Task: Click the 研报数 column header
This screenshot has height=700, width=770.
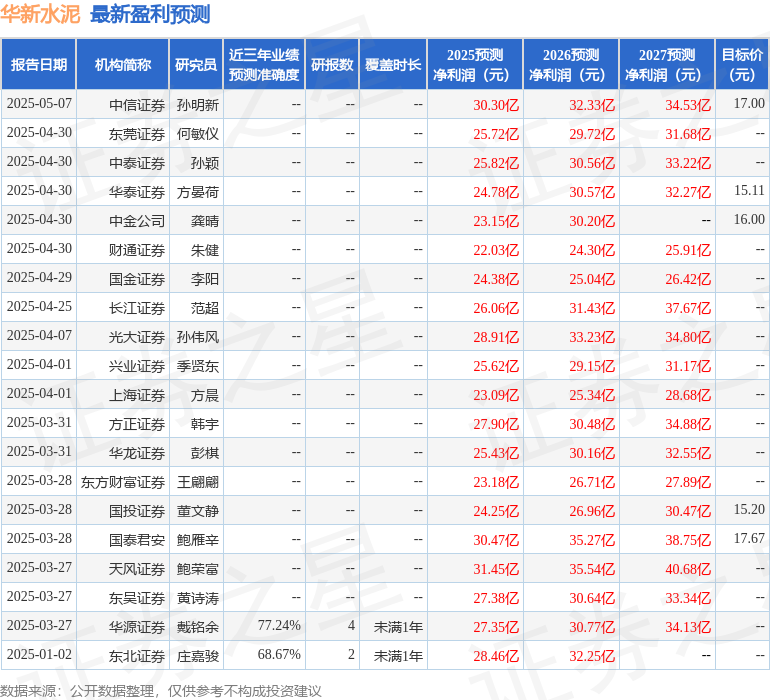Action: (x=332, y=64)
